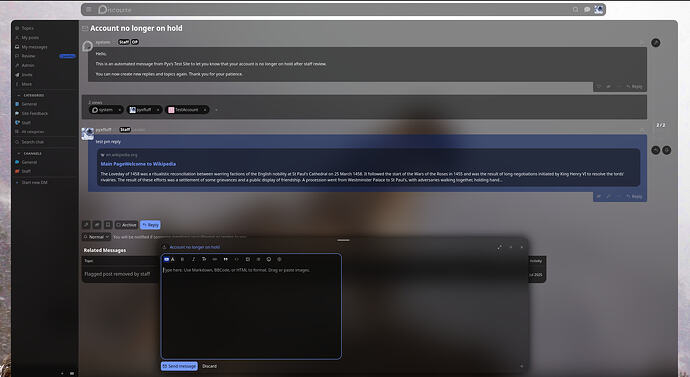Open pyxfluff avatar on the second post

tap(88, 134)
